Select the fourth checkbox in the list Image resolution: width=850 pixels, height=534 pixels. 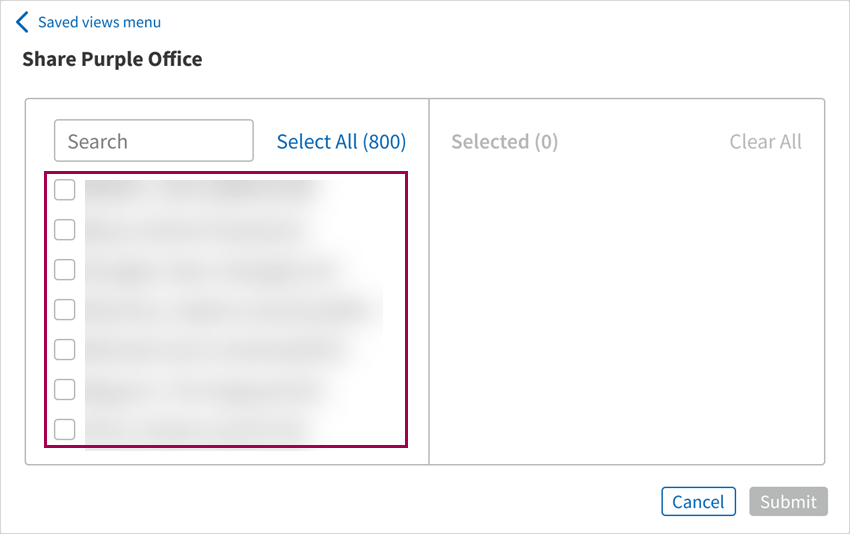65,310
